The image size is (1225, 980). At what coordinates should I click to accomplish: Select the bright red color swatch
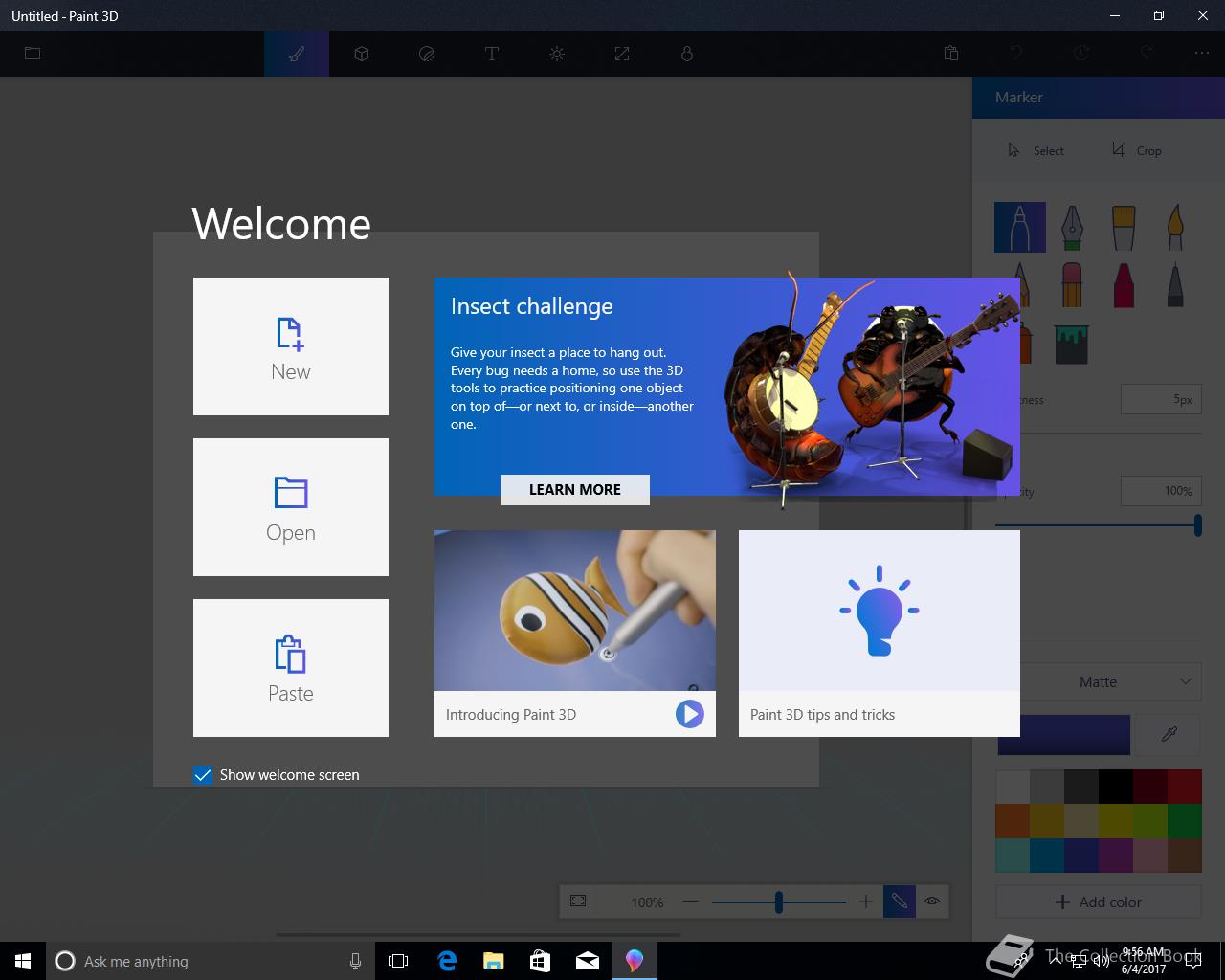pos(1185,787)
